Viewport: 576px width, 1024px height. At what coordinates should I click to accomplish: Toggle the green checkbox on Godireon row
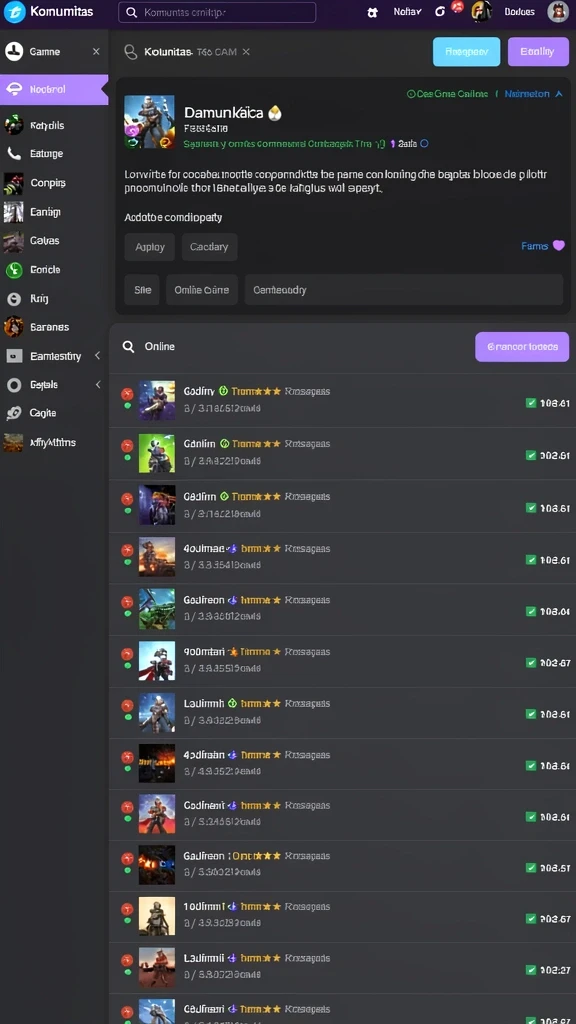point(531,611)
